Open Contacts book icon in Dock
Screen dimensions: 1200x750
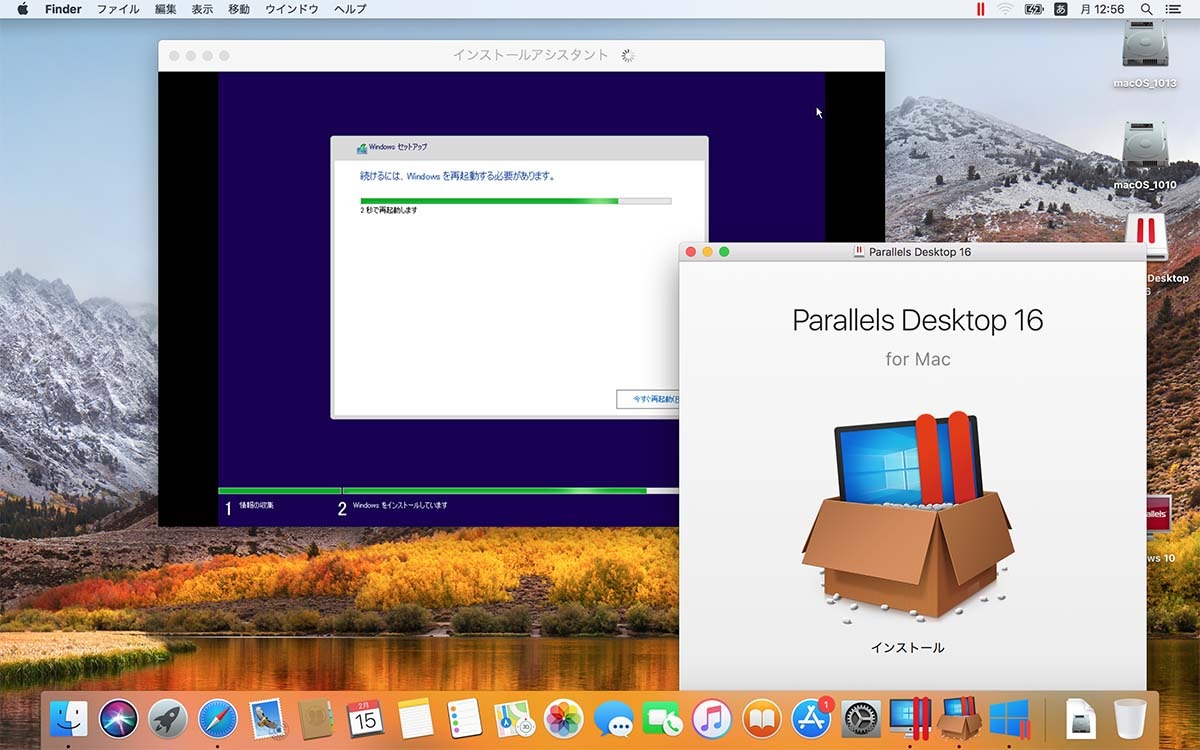tap(316, 719)
